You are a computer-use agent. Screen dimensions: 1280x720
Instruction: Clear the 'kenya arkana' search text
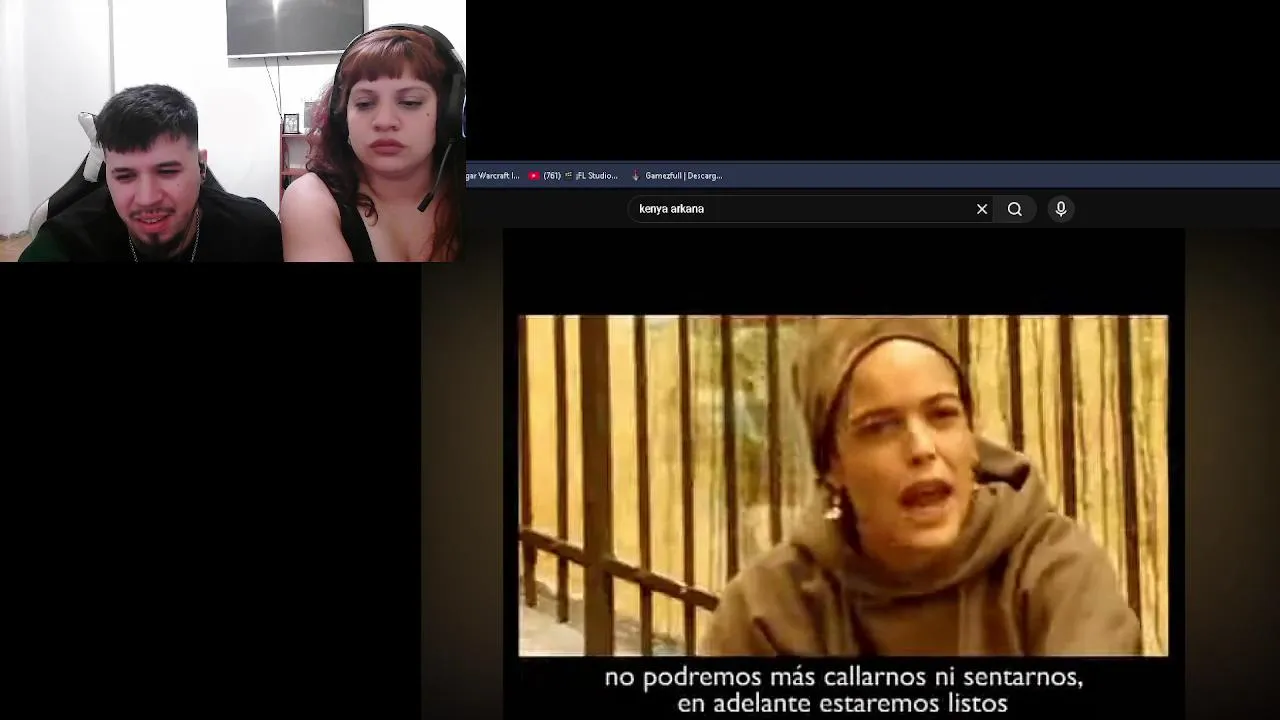point(982,209)
